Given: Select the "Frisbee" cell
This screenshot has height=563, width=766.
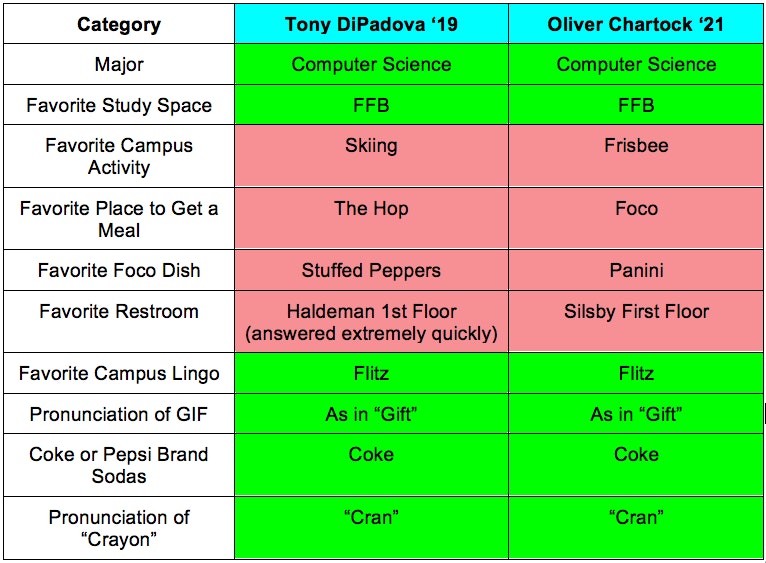Looking at the screenshot, I should point(636,146).
